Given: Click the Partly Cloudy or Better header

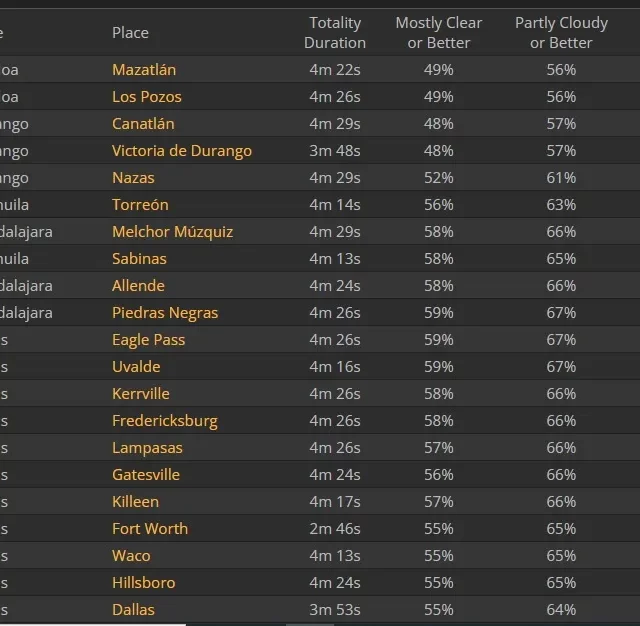Looking at the screenshot, I should [561, 33].
